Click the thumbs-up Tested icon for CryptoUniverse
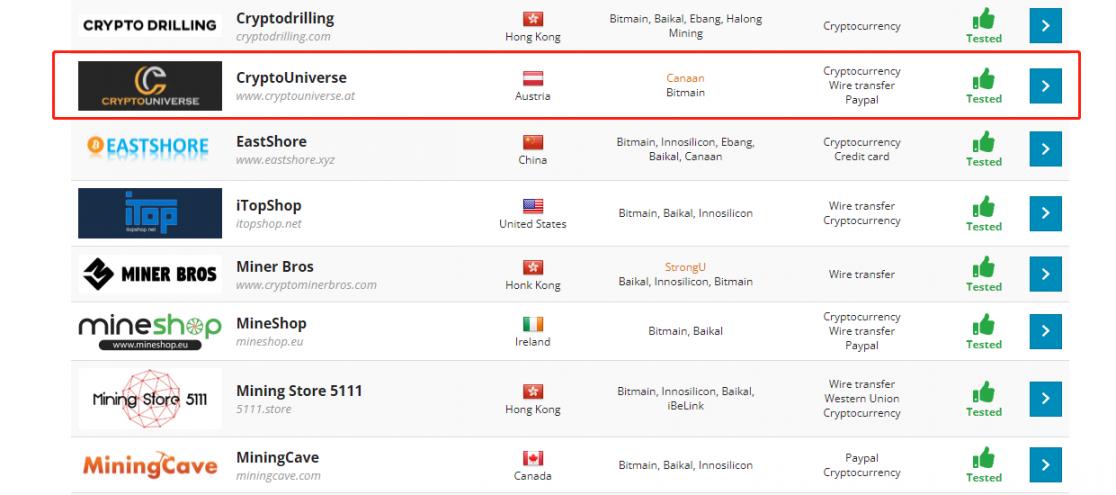 [983, 79]
